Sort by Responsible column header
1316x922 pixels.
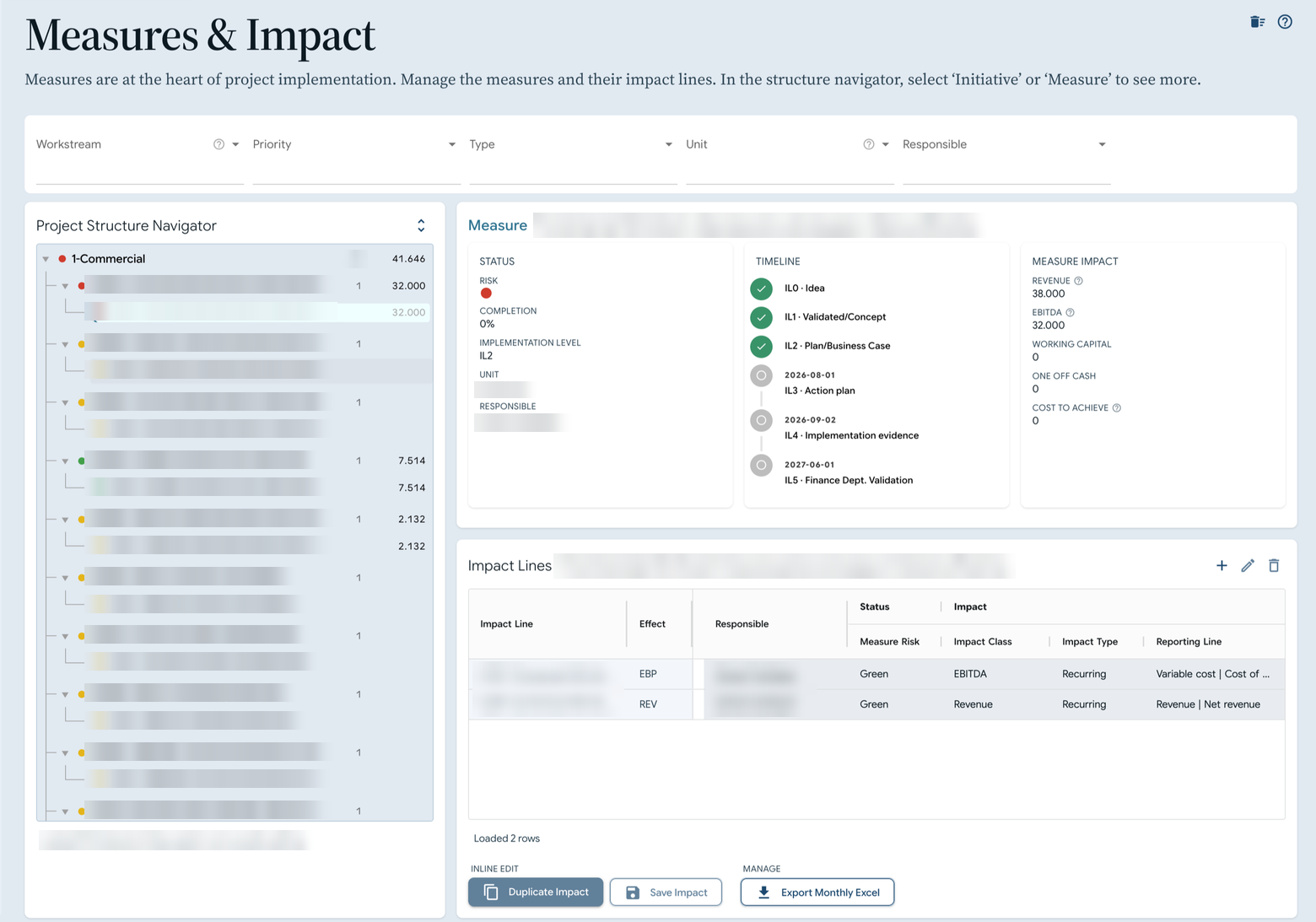pyautogui.click(x=742, y=624)
